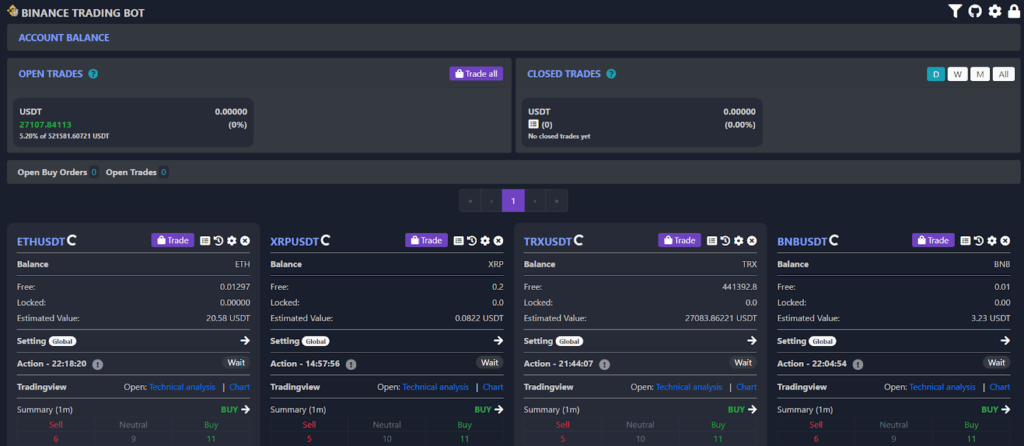Open the filter funnel icon in header
Screen dimensions: 1024x446
pyautogui.click(x=955, y=11)
